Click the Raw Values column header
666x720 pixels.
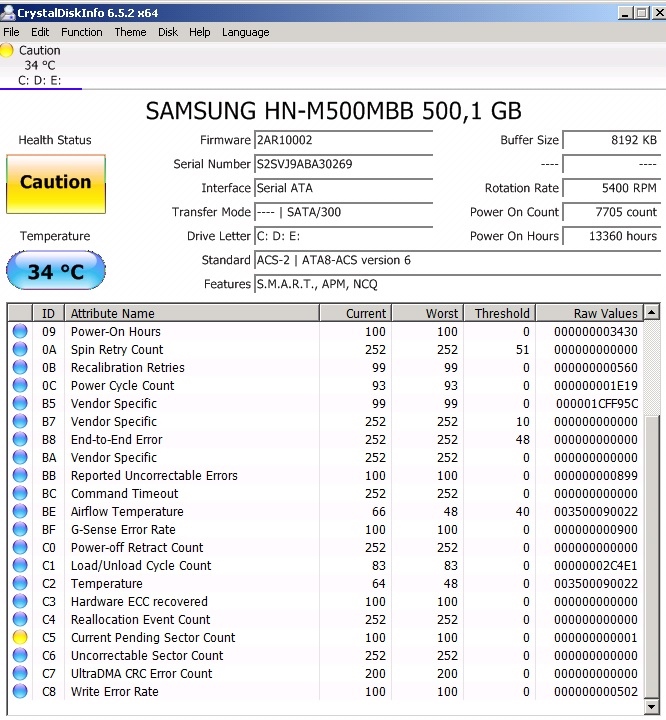589,313
